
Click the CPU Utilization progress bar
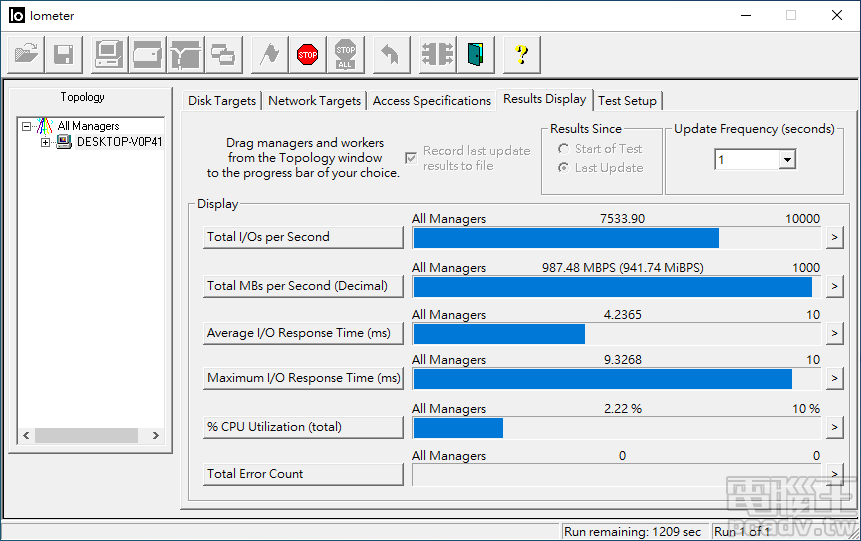[617, 428]
